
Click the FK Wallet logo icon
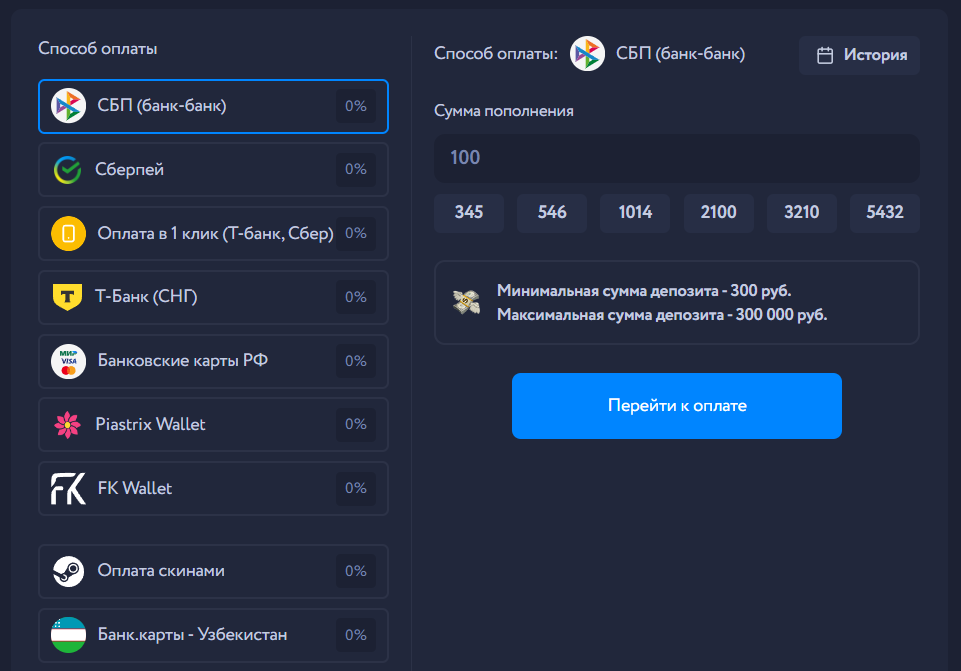point(68,488)
